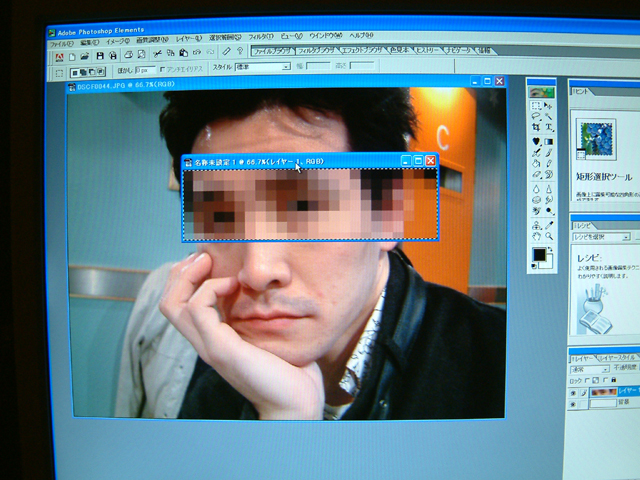640x480 pixels.
Task: Open the 選択範囲 menu
Action: pos(225,38)
